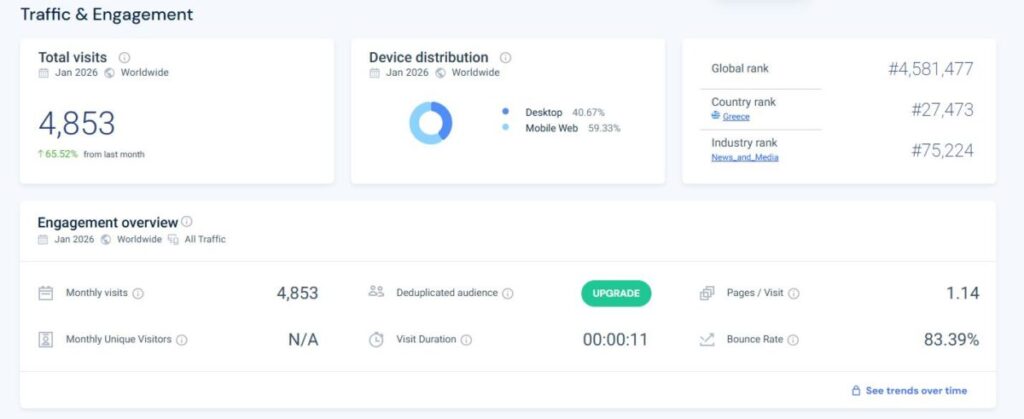Click the Pages / Visit stacked pages icon
Viewport: 1024px width, 419px height.
(707, 293)
